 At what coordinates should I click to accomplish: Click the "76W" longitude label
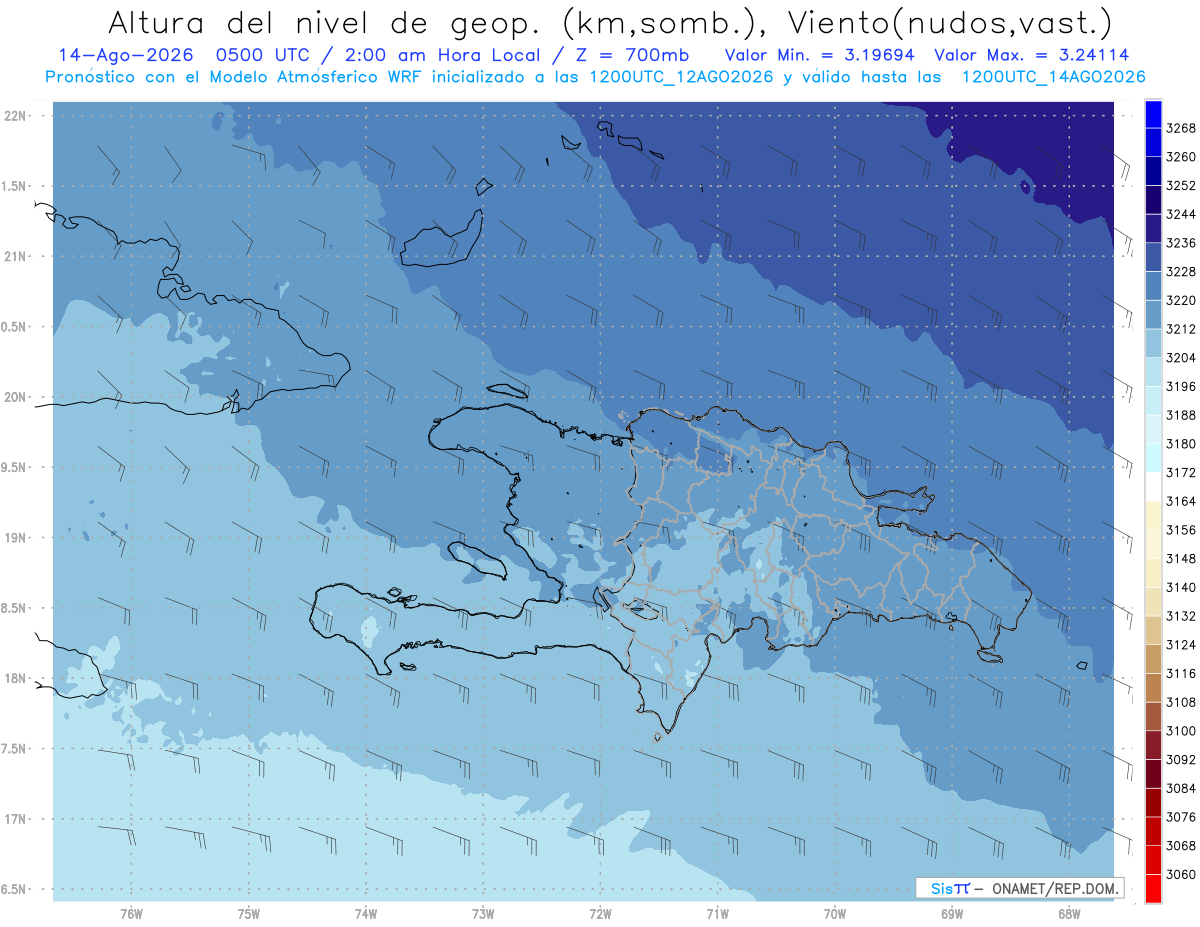(x=131, y=914)
